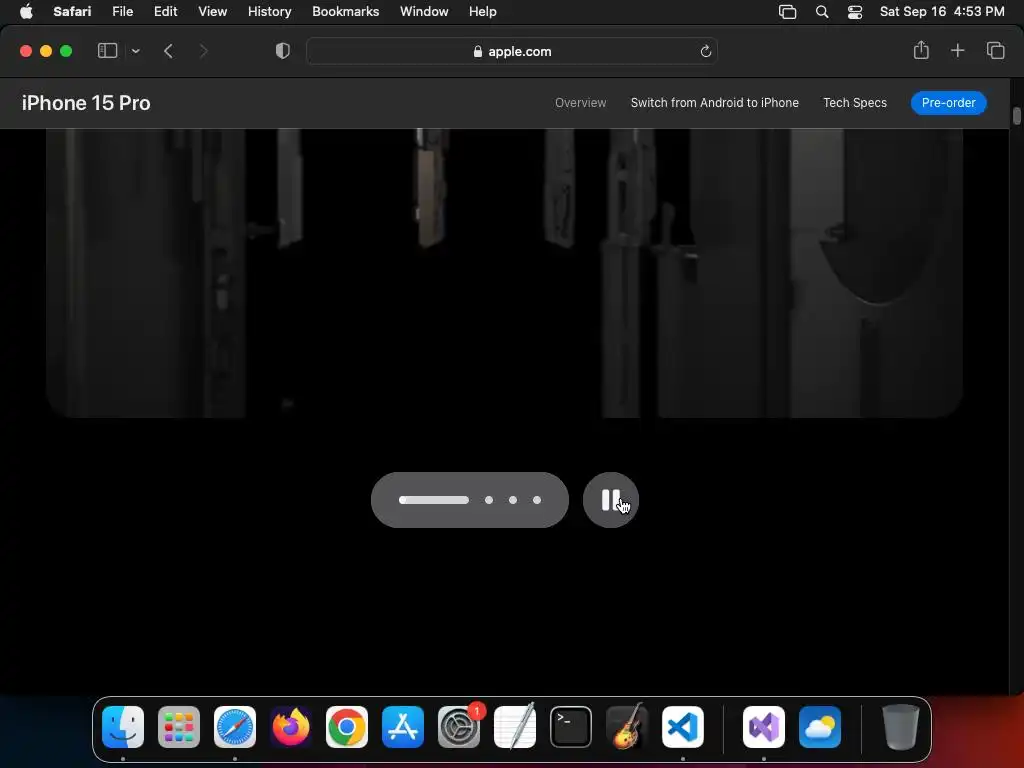
Task: Open the privacy report shield icon
Action: pyautogui.click(x=283, y=51)
